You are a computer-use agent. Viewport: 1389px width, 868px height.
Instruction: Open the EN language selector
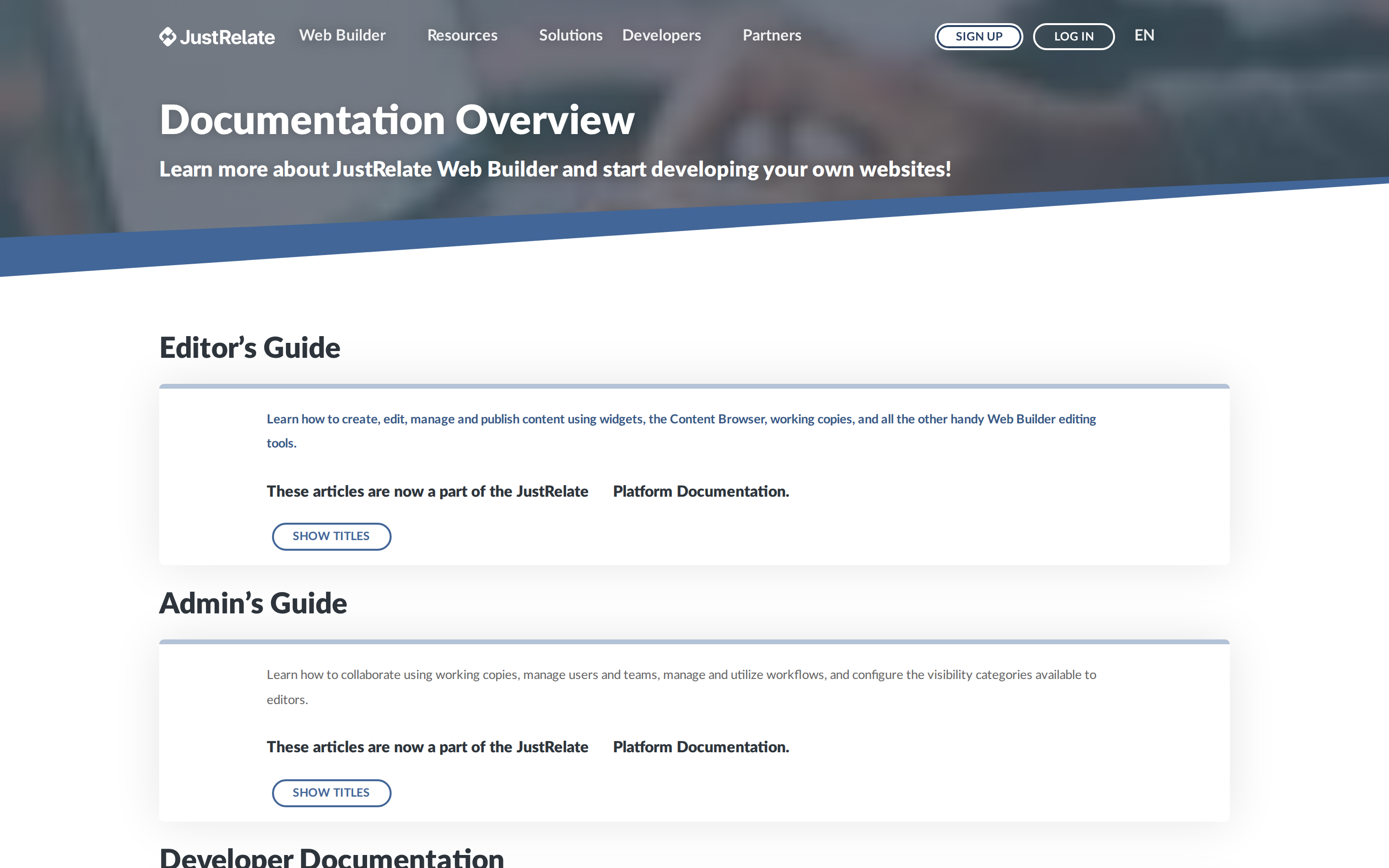[x=1144, y=36]
